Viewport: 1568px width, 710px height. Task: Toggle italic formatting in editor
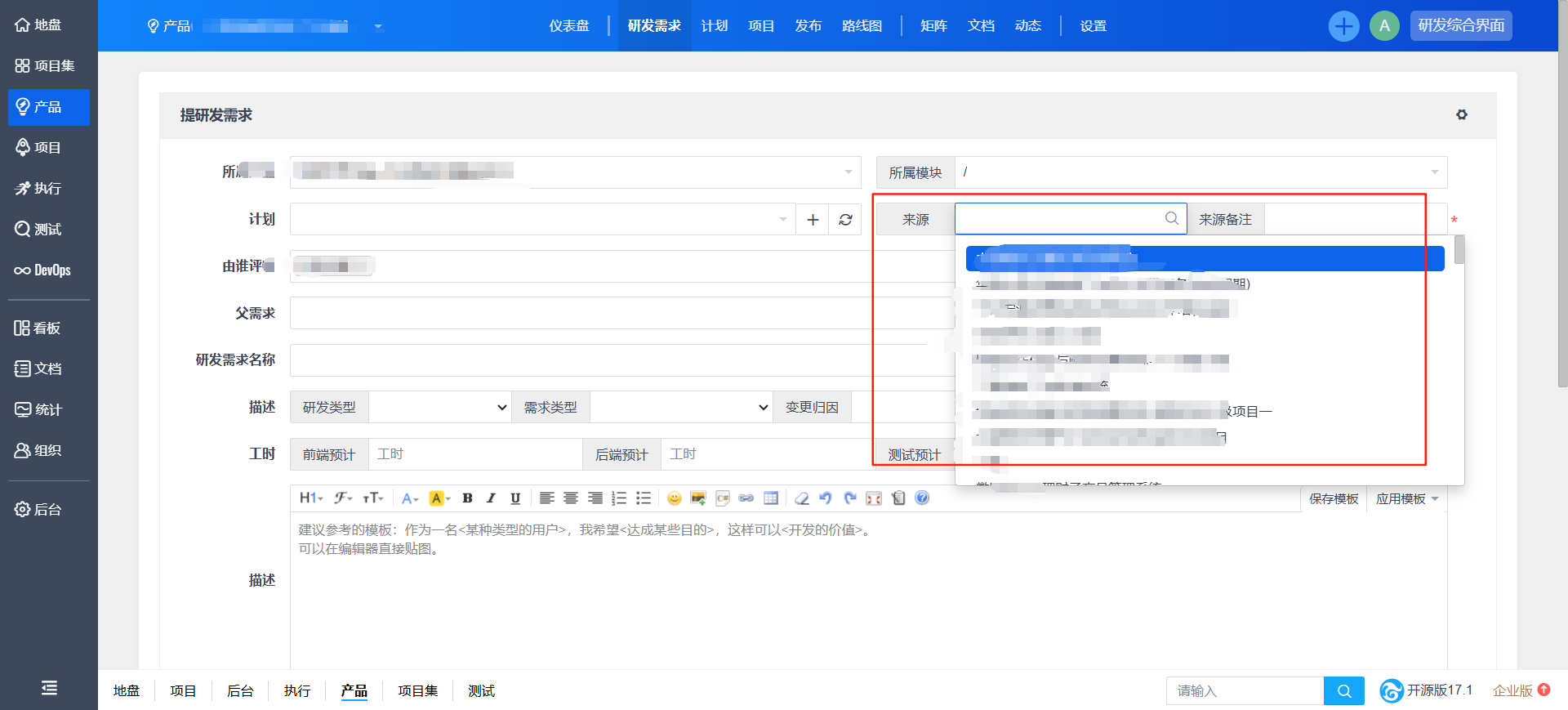[x=491, y=498]
